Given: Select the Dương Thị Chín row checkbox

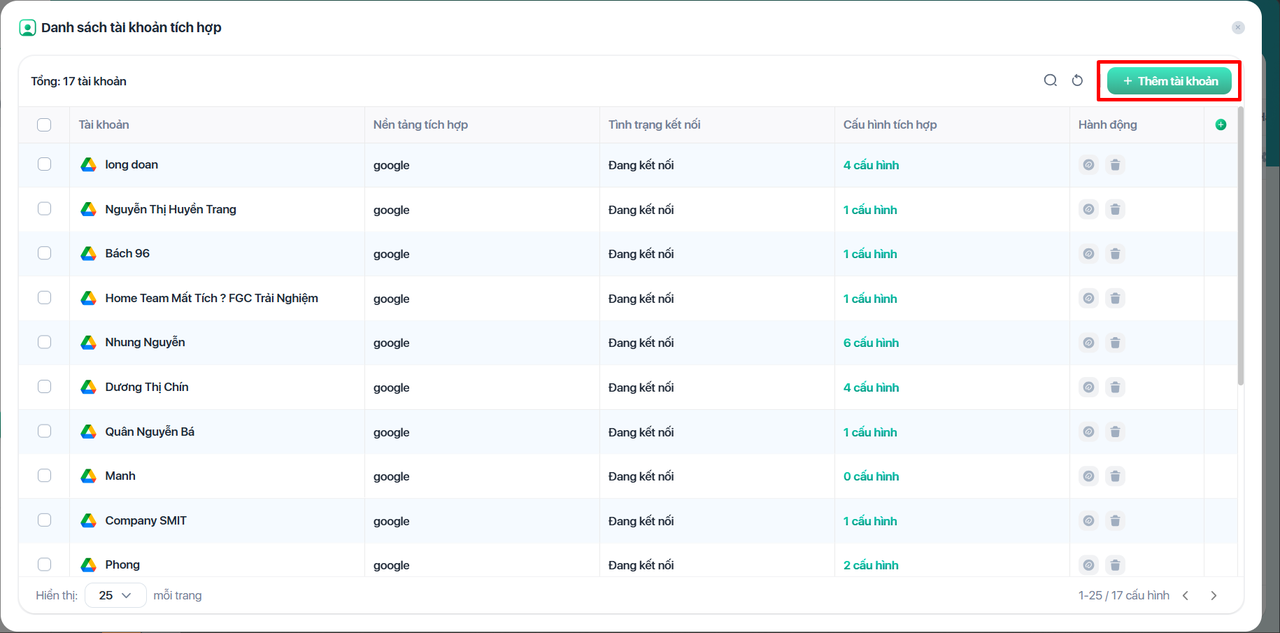Looking at the screenshot, I should pyautogui.click(x=44, y=387).
